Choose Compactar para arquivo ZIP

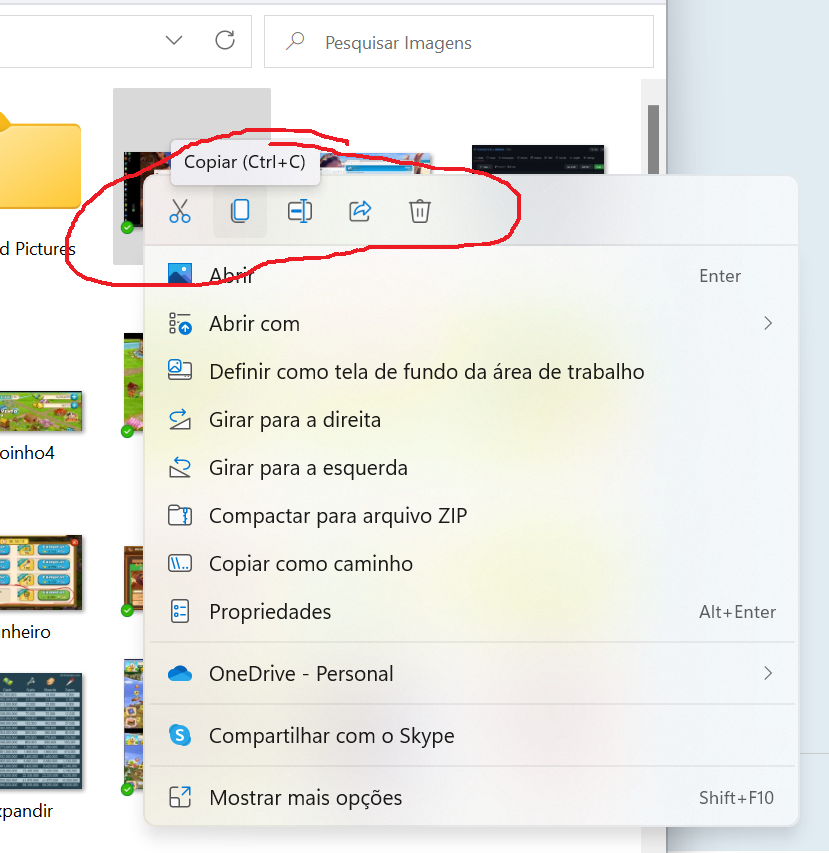tap(337, 516)
